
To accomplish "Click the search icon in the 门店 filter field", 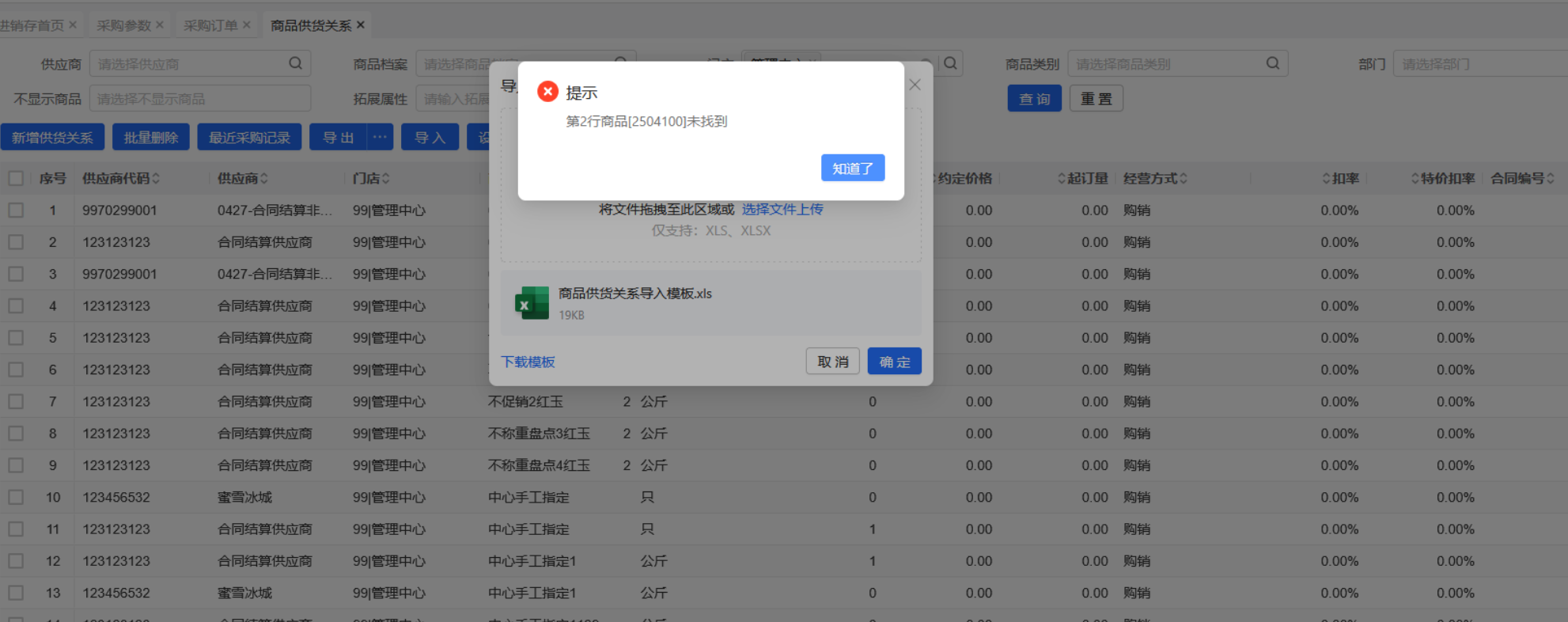I will (x=950, y=63).
